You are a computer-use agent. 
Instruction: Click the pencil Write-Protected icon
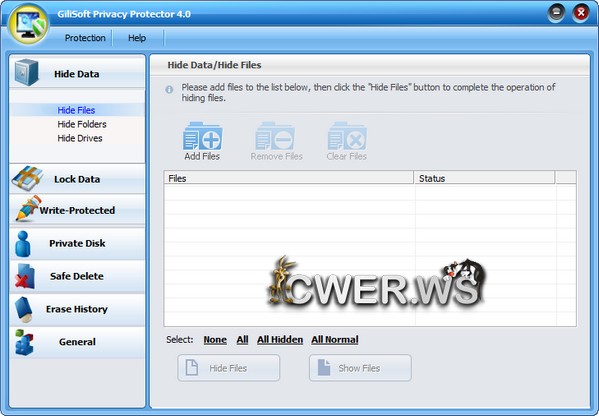[x=28, y=209]
